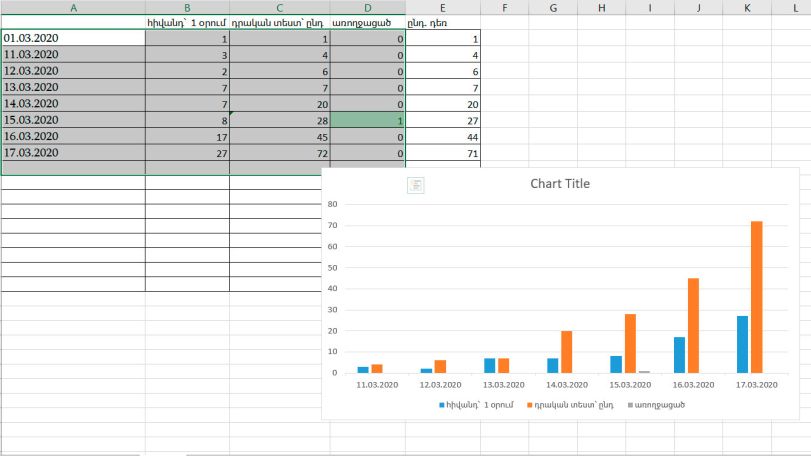
Task: Click the orange bar above 15.03.2020 in chart
Action: [630, 343]
